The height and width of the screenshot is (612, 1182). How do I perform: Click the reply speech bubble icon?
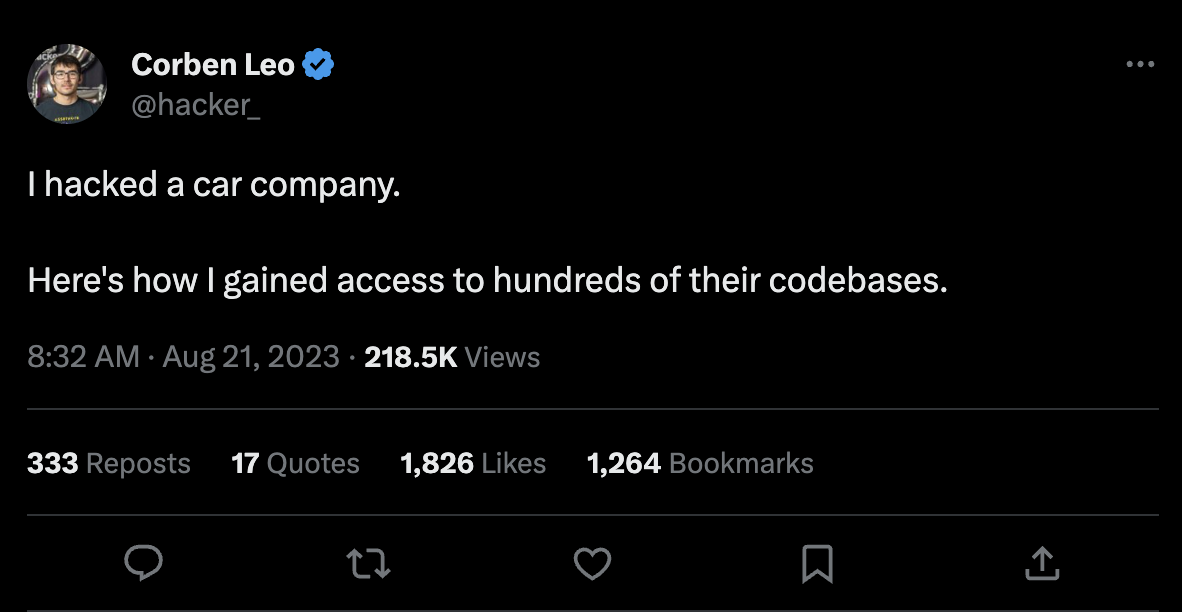click(x=143, y=563)
